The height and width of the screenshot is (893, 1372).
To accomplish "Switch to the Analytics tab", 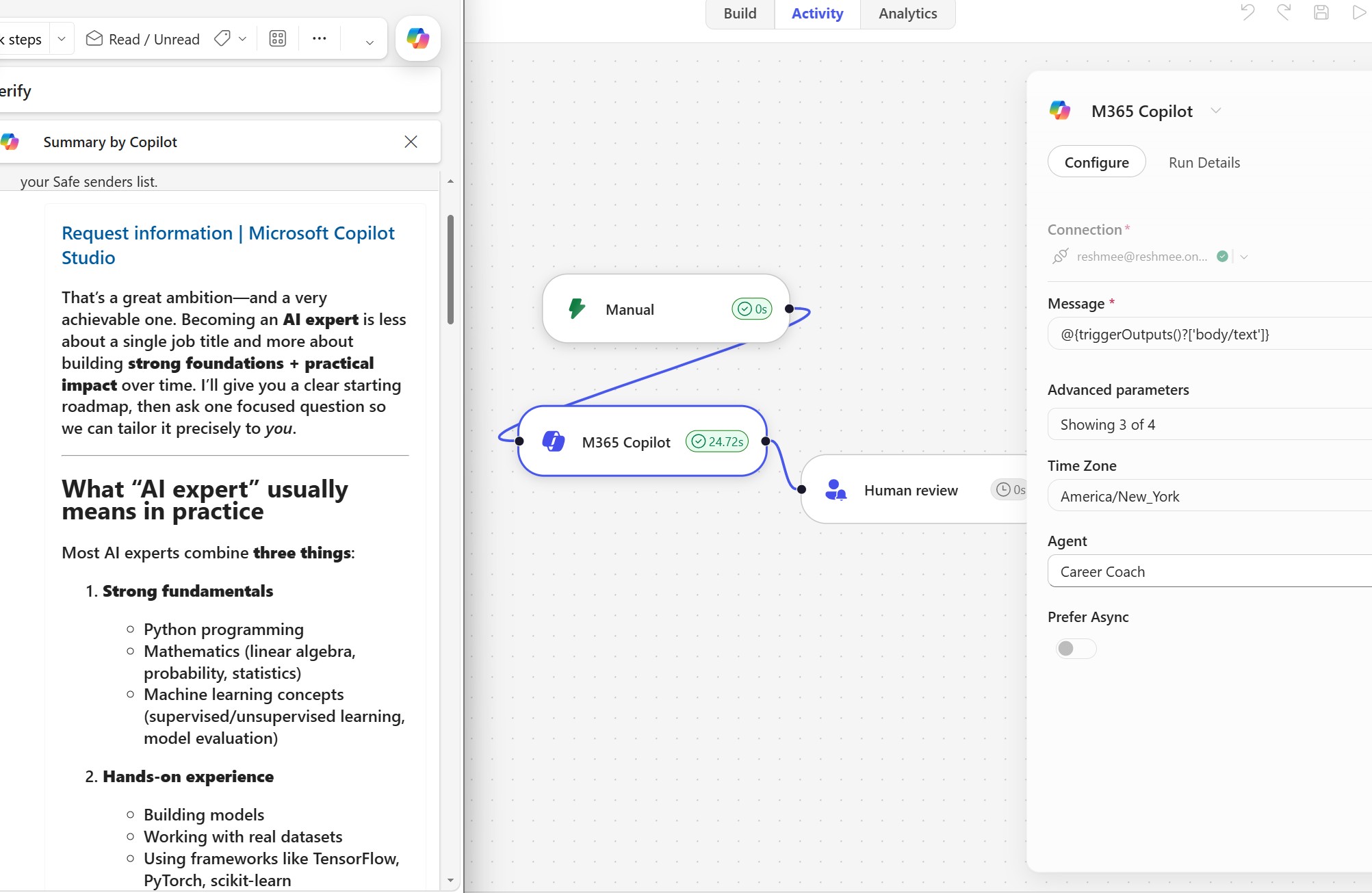I will [x=907, y=14].
